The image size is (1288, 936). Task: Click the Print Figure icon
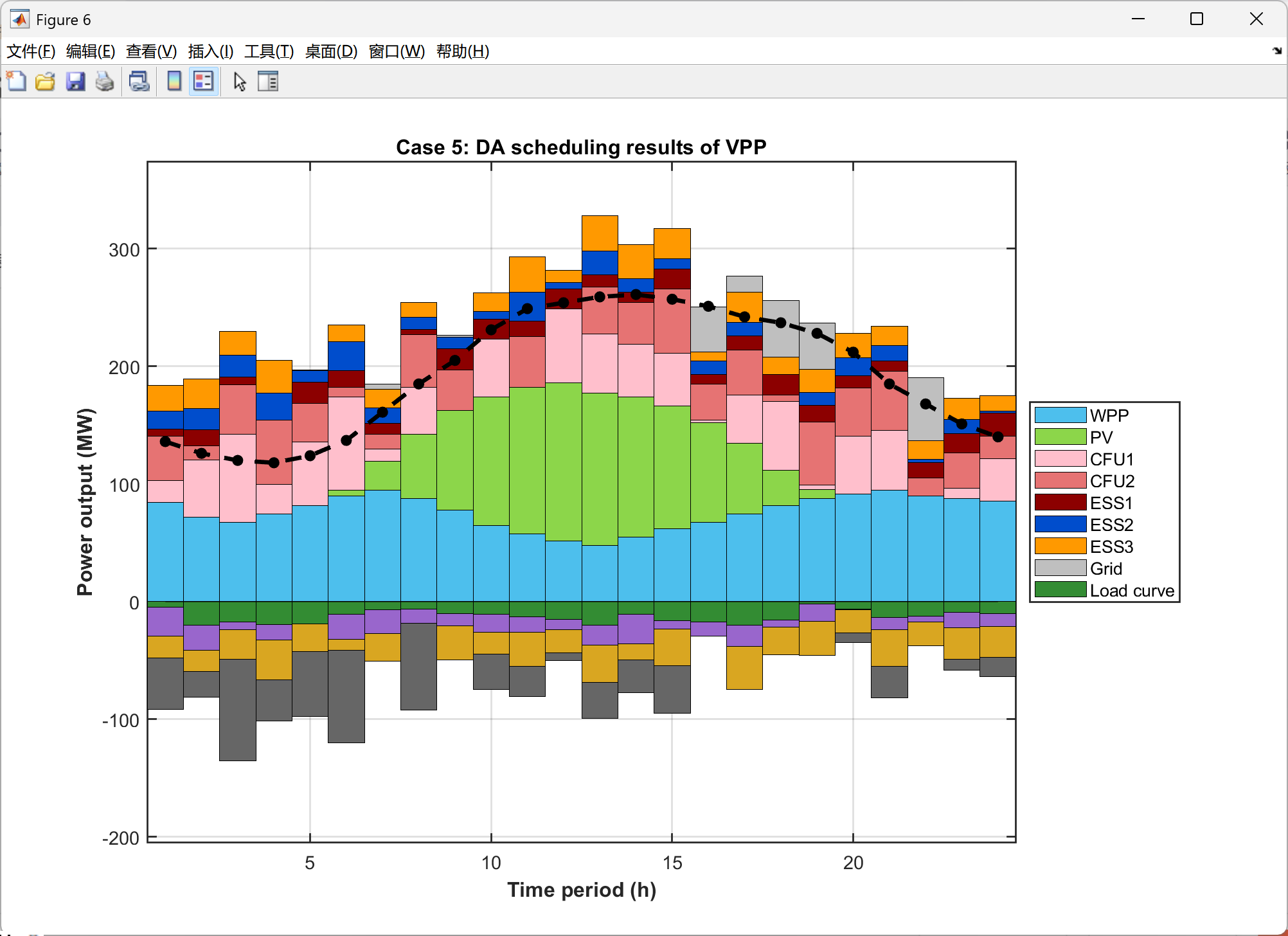click(x=104, y=82)
